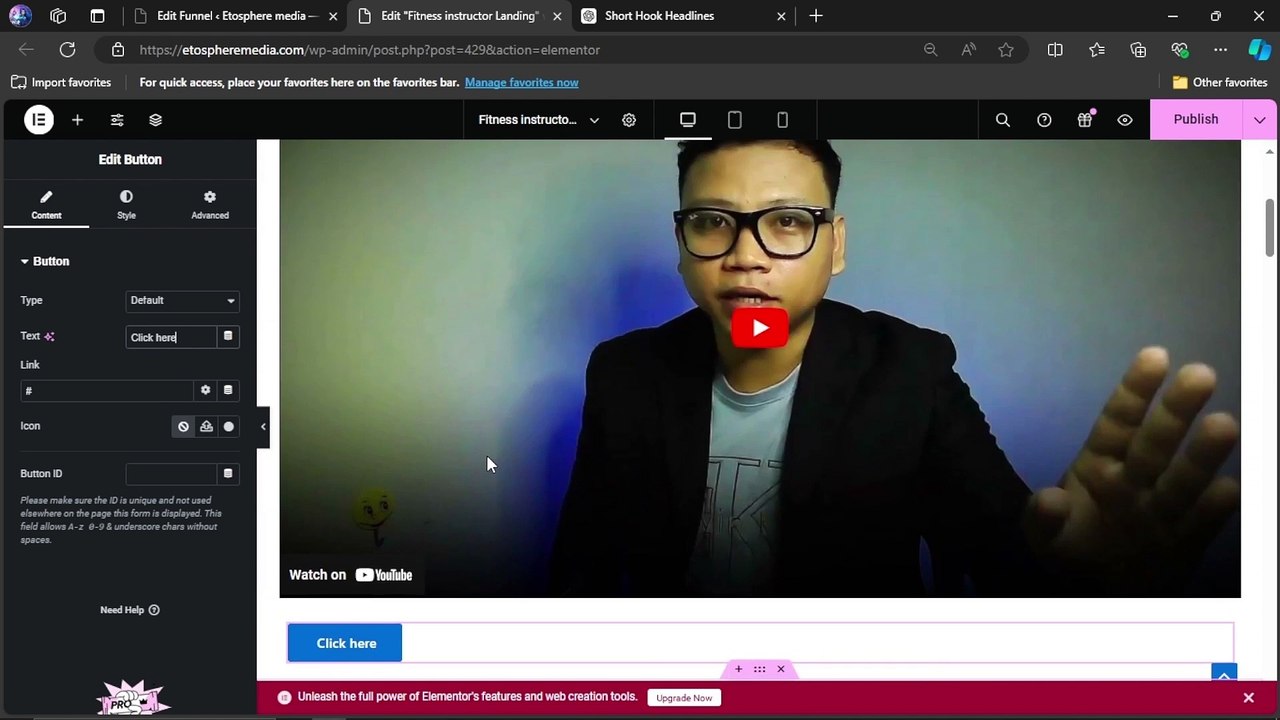This screenshot has width=1280, height=720.
Task: Open the Structure layers panel
Action: point(155,120)
